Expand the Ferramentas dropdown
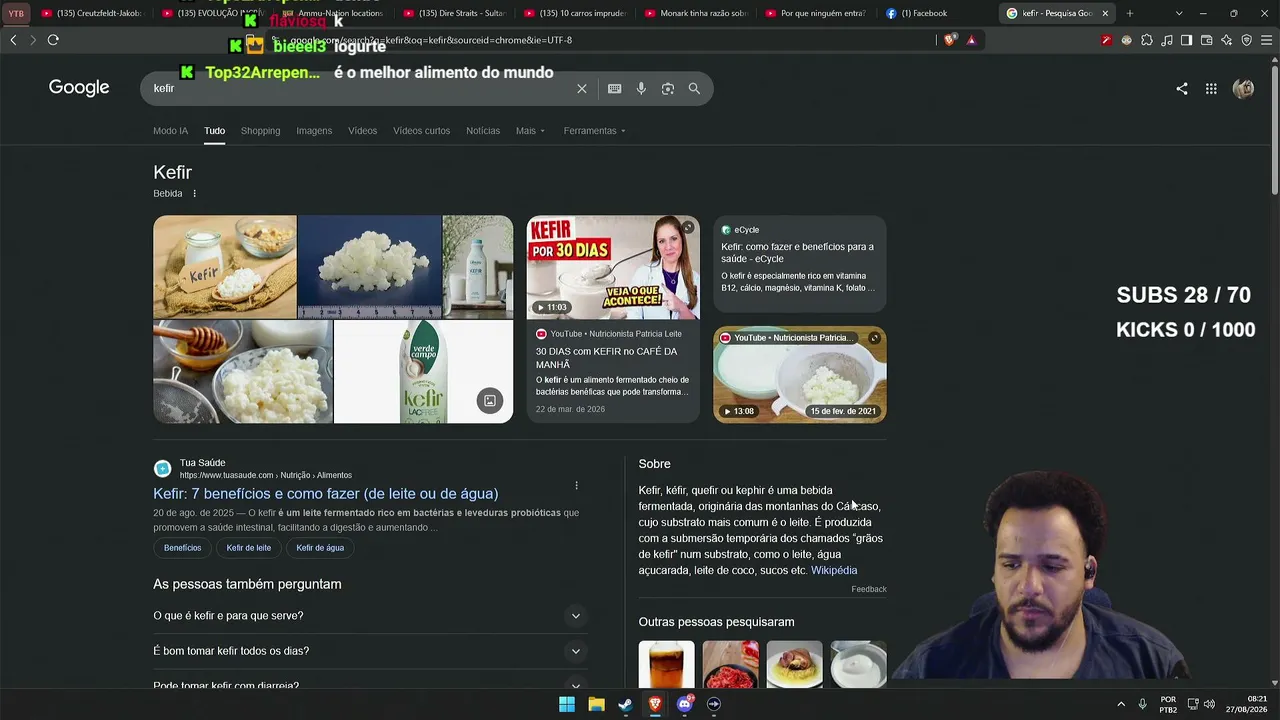Screen dimensions: 1280x720 594,131
